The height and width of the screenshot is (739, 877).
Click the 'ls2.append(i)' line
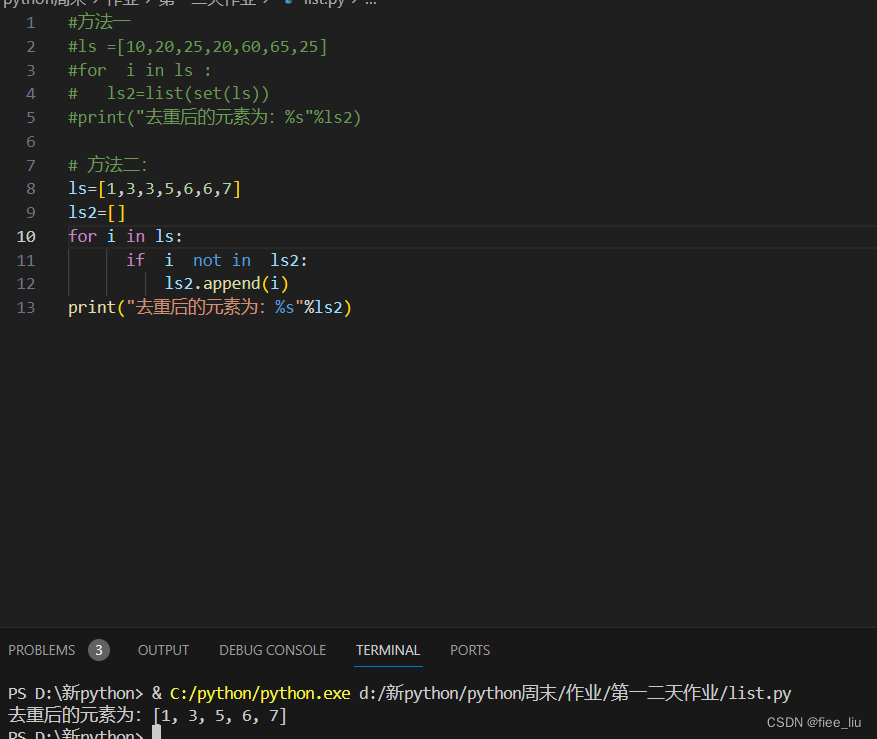[x=227, y=284]
